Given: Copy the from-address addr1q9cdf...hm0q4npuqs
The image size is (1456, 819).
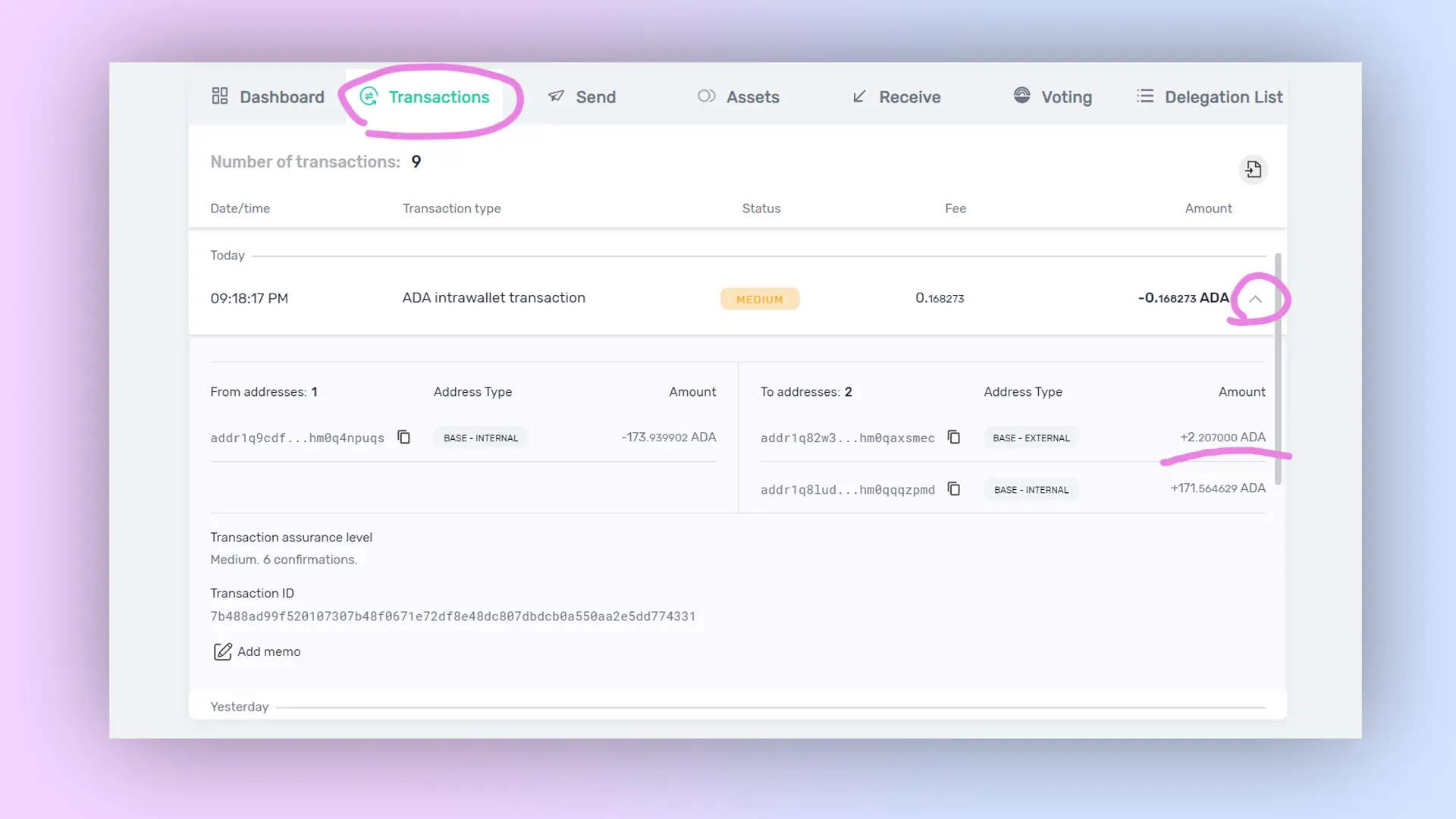Looking at the screenshot, I should pos(403,437).
